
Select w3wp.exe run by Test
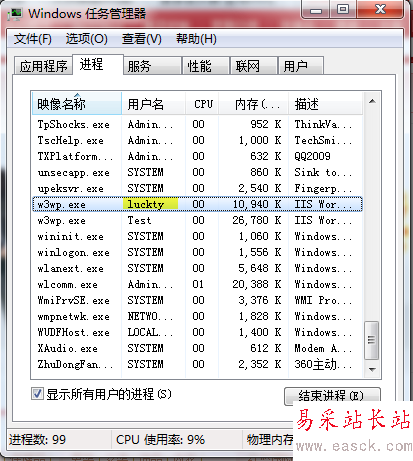coord(197,220)
